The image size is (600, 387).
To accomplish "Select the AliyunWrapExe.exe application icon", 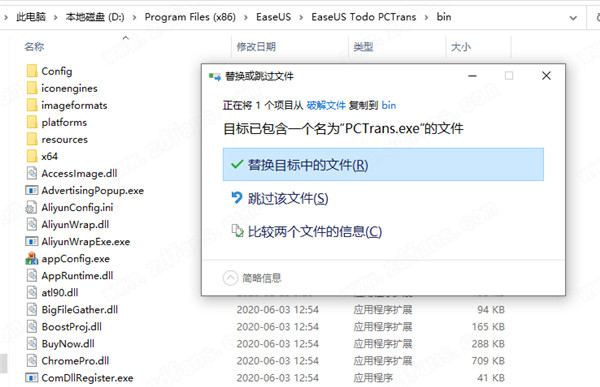I will click(32, 242).
